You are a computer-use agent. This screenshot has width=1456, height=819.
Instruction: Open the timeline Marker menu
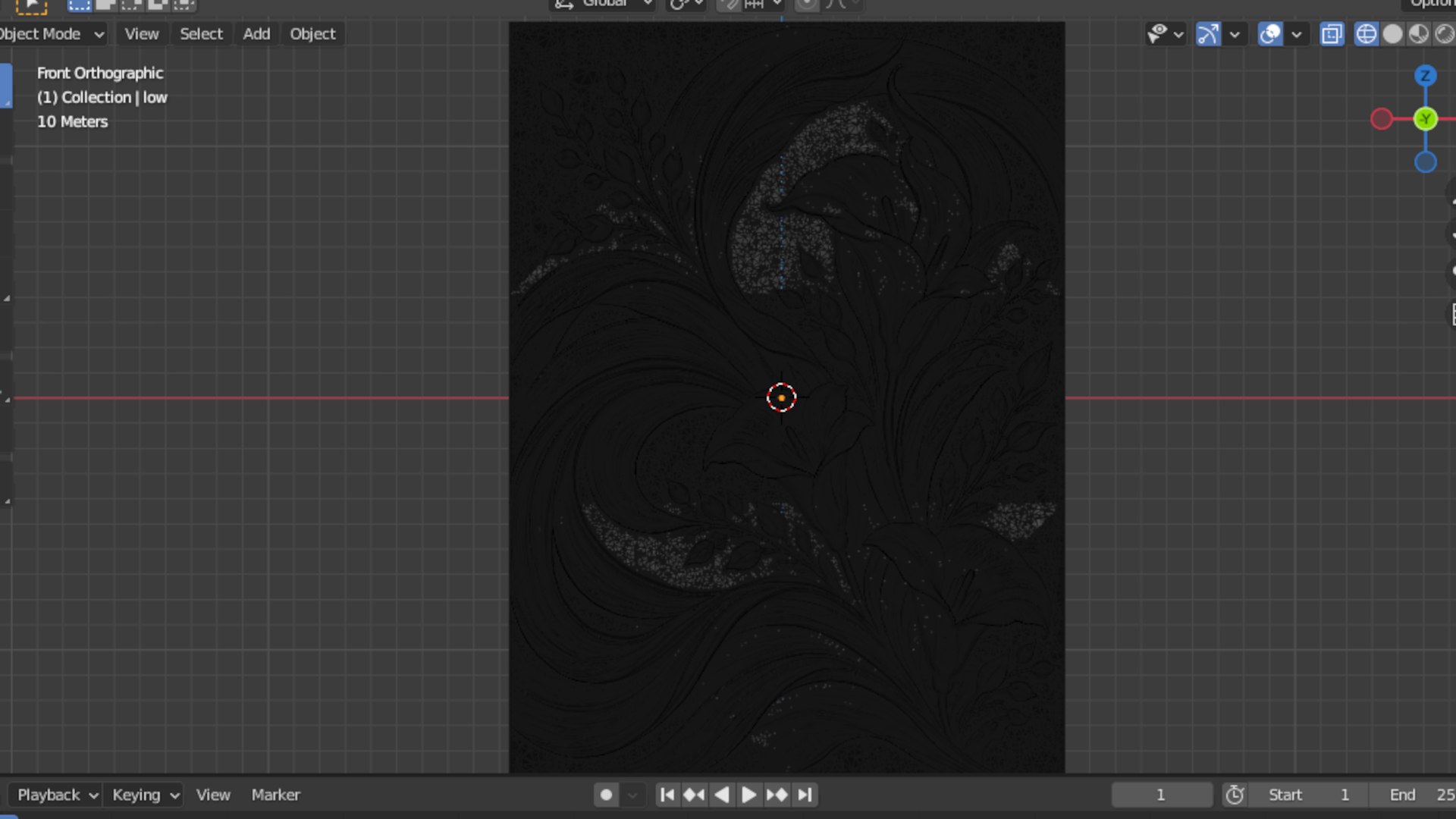coord(275,795)
